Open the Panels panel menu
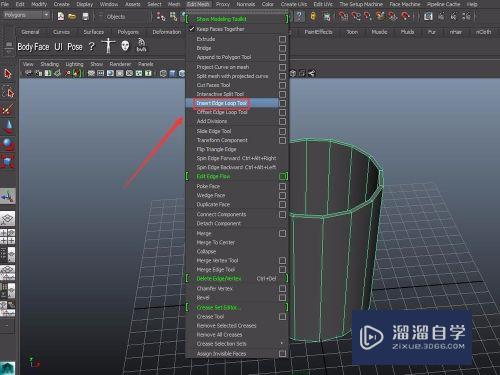500x375 pixels. [146, 64]
